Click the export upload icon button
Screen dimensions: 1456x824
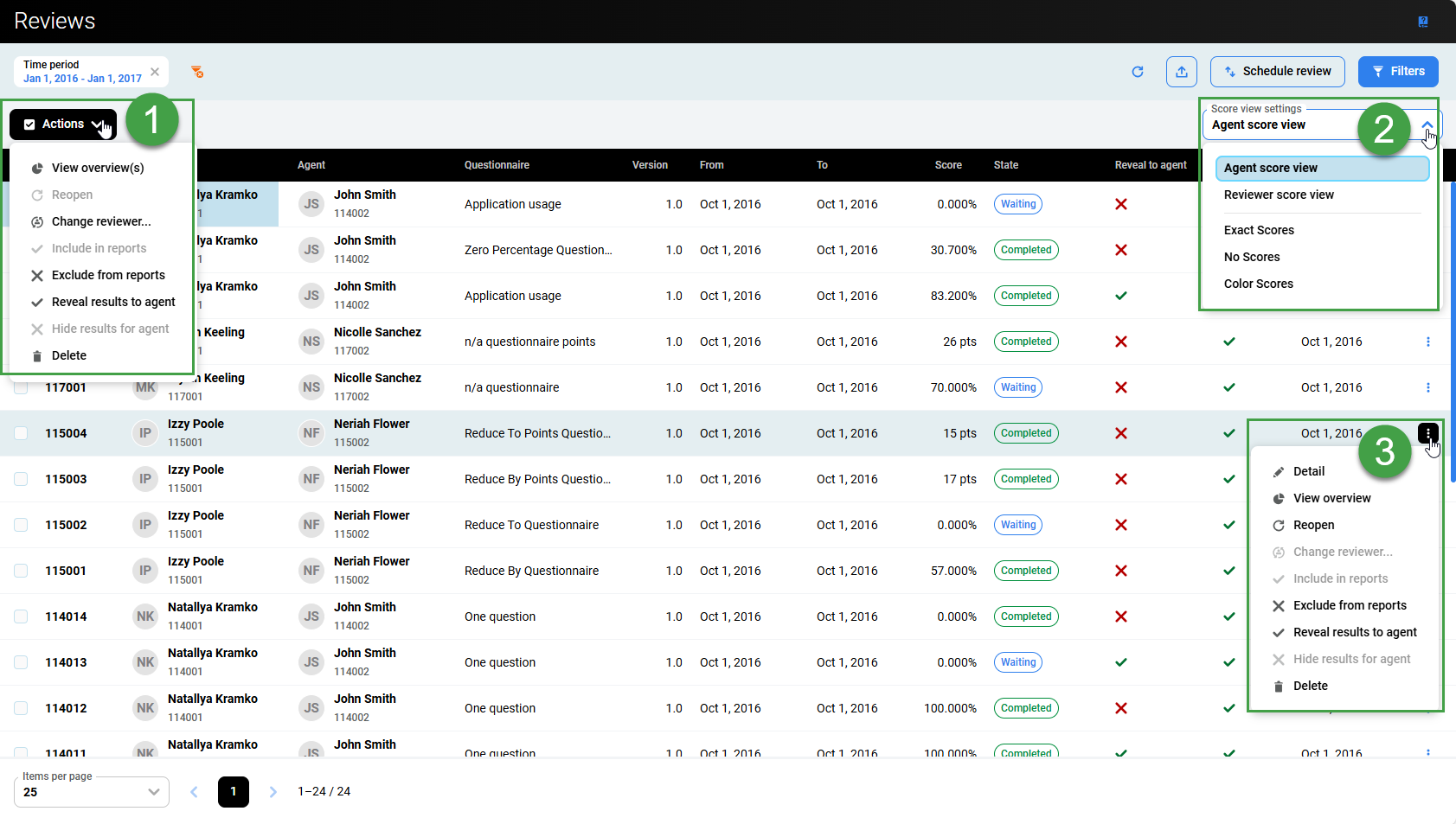tap(1181, 72)
